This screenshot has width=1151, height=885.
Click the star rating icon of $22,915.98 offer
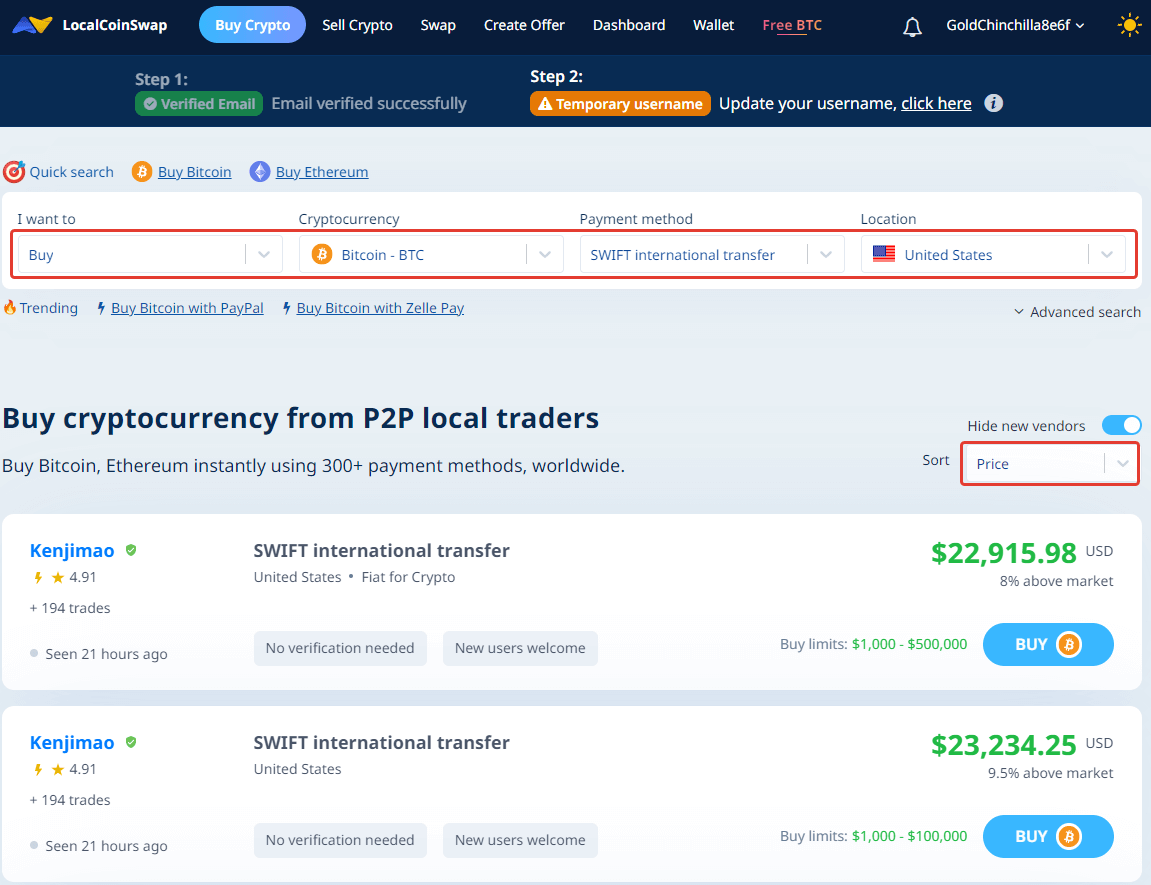[x=58, y=578]
